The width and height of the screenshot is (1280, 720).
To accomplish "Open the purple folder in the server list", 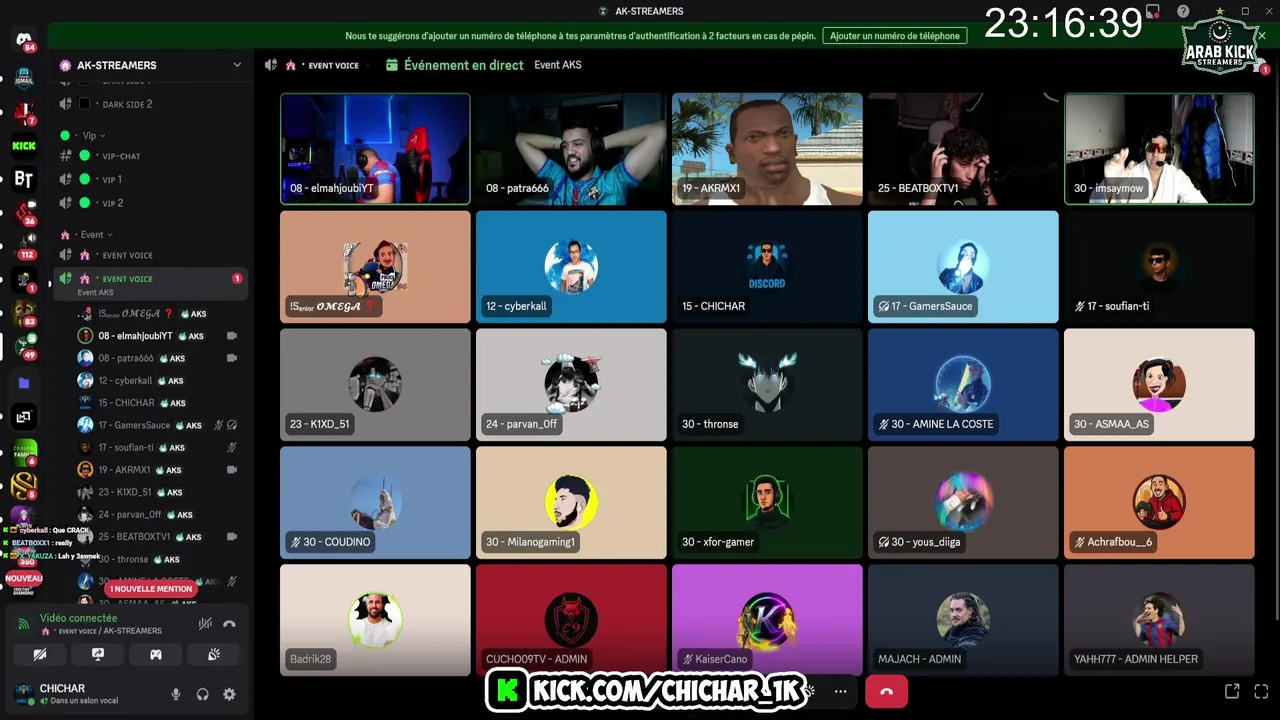I will coord(24,383).
